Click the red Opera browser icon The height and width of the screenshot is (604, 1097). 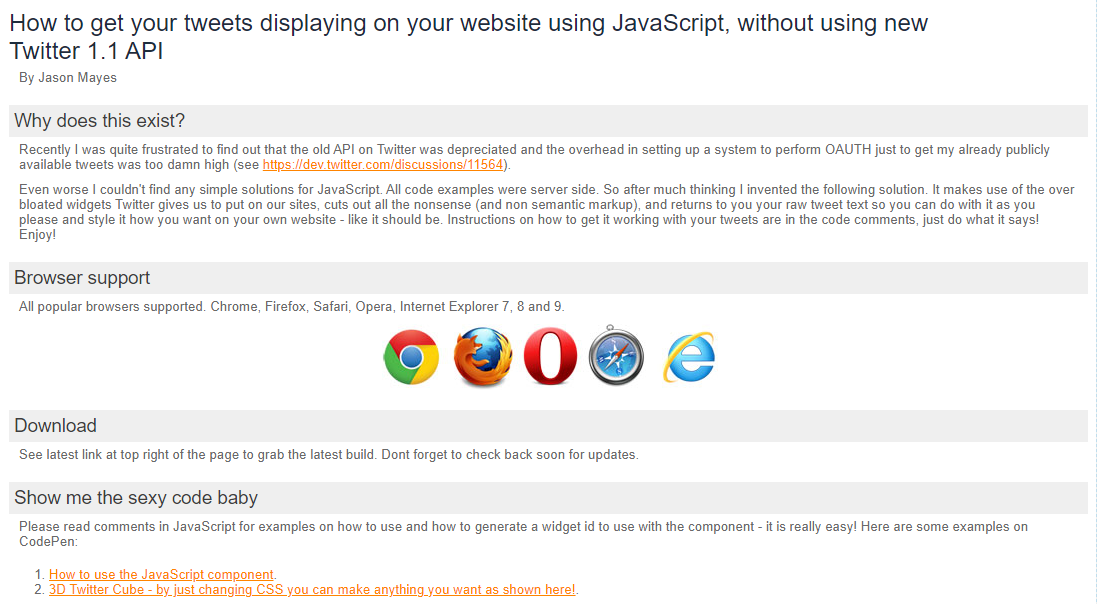point(551,356)
